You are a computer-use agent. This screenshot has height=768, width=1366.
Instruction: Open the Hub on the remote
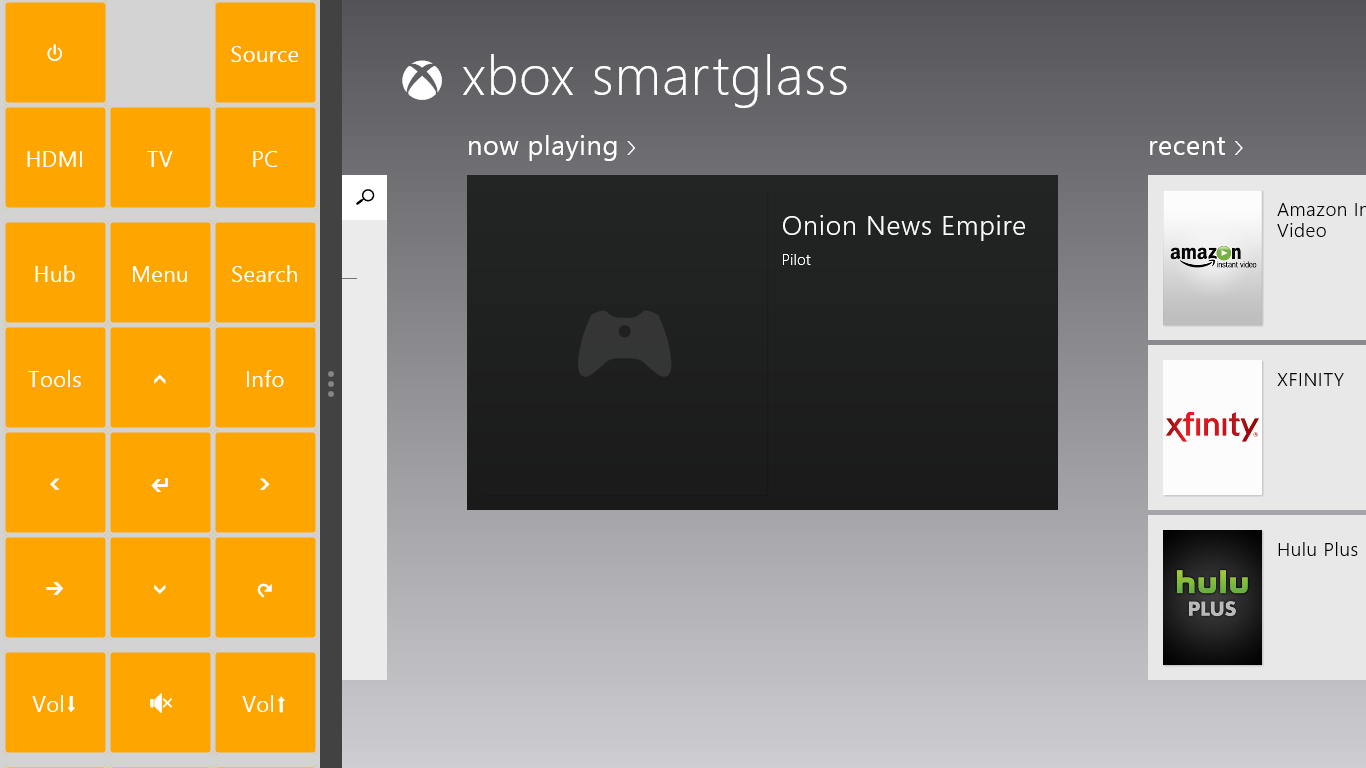pyautogui.click(x=55, y=273)
